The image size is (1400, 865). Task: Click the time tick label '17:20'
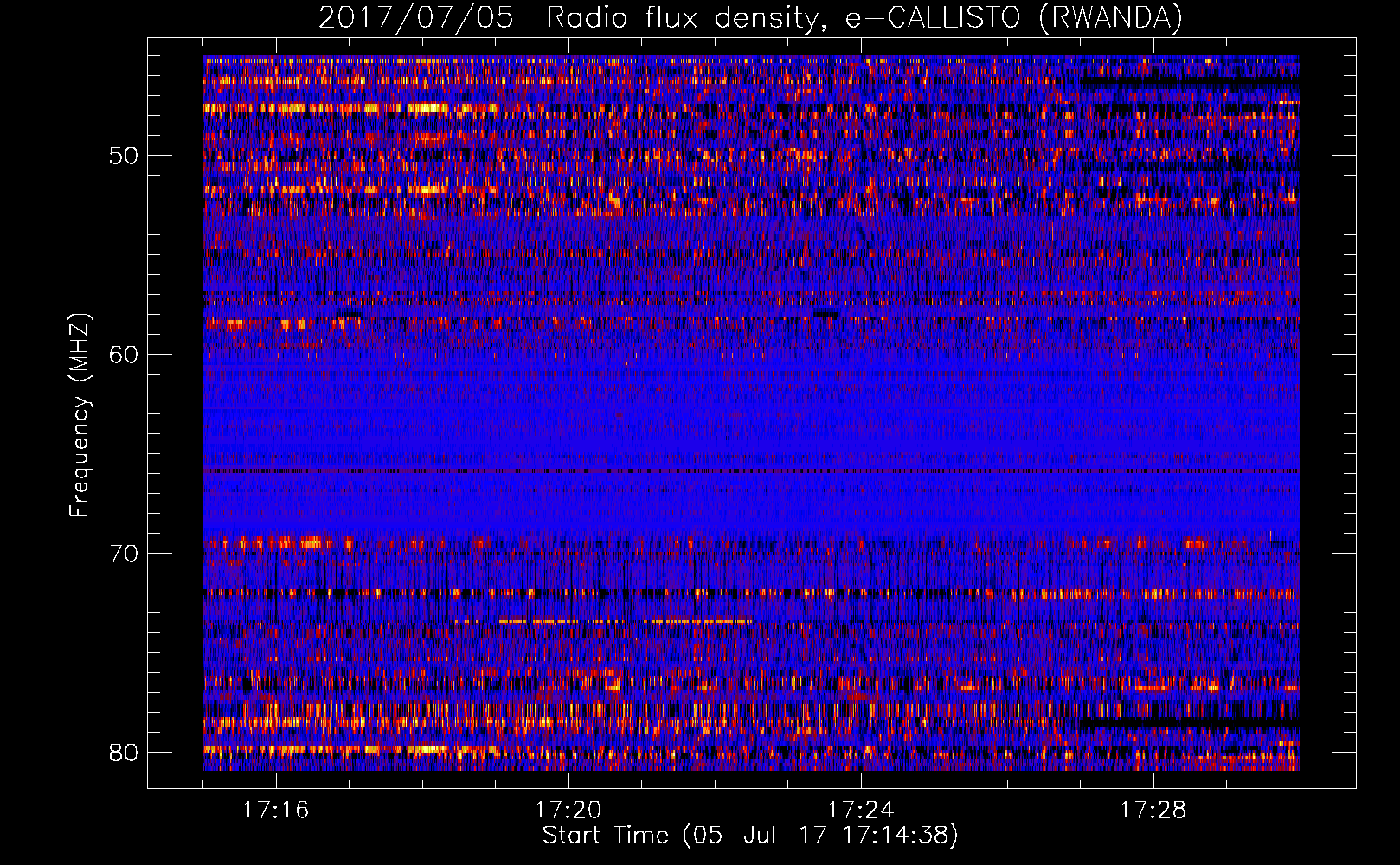(568, 811)
